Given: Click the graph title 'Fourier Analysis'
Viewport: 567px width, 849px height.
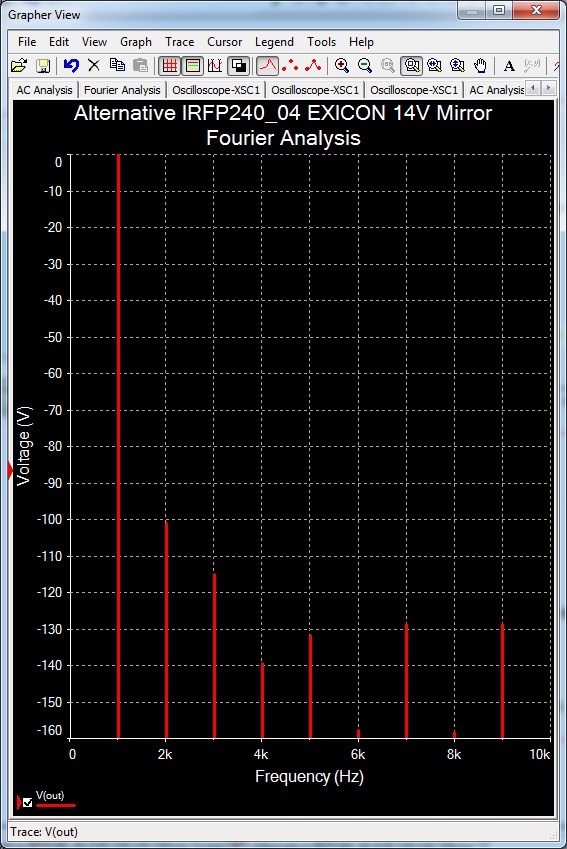Looking at the screenshot, I should tap(283, 138).
